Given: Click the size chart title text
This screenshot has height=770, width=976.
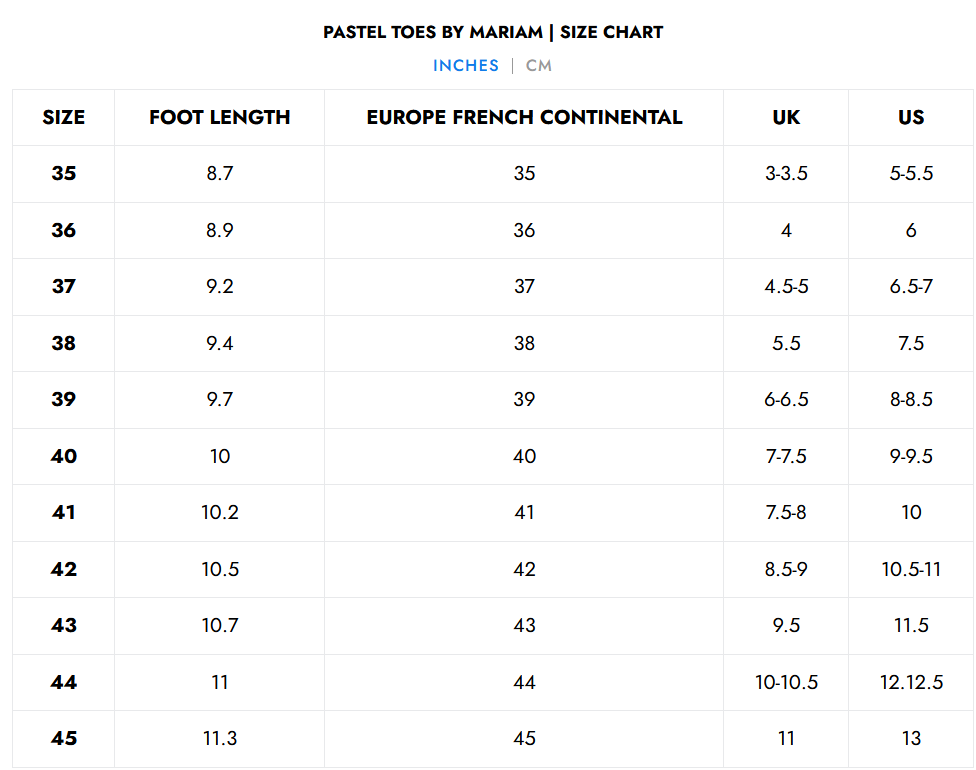Looking at the screenshot, I should pos(493,32).
